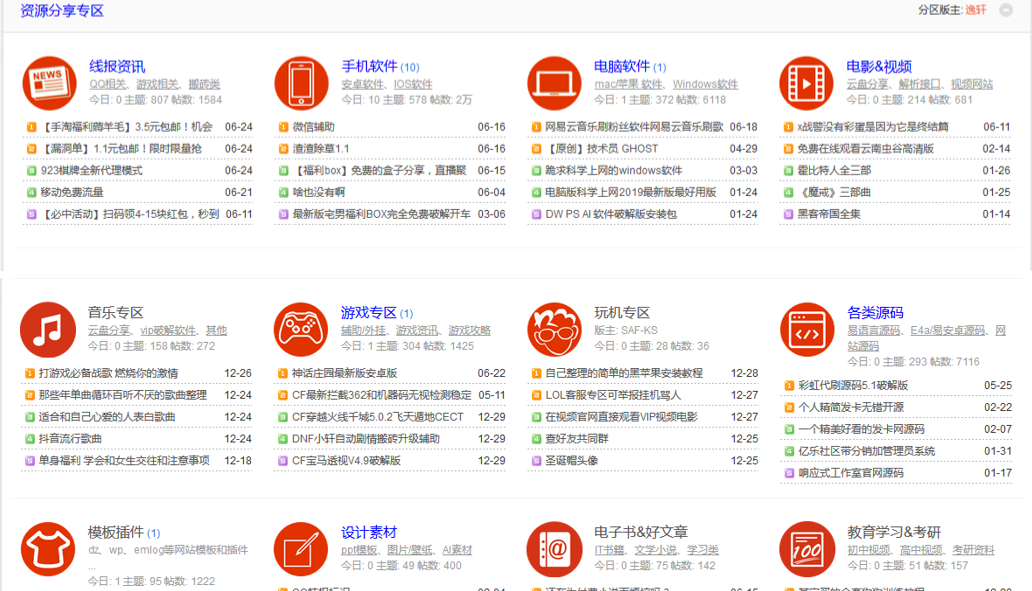This screenshot has width=1032, height=591.
Task: Click the 玩机专区 cartoon face icon
Action: tap(554, 329)
